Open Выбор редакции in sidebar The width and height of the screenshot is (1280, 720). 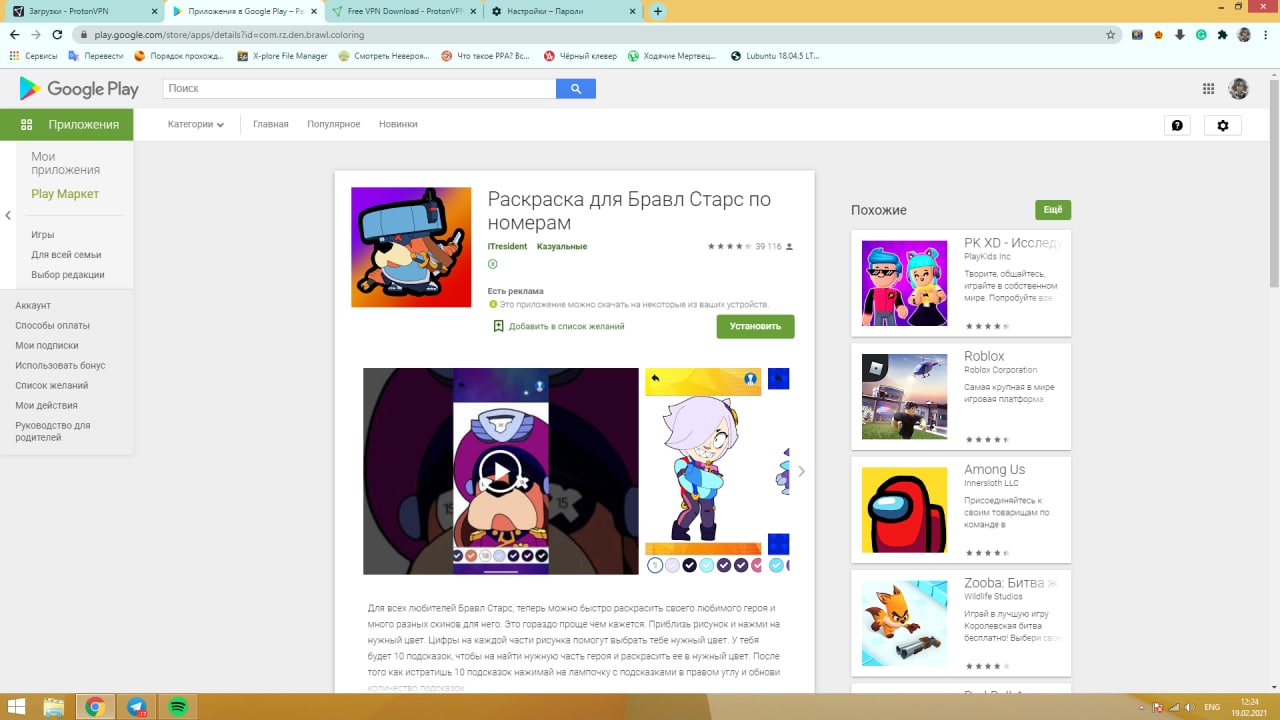click(68, 275)
